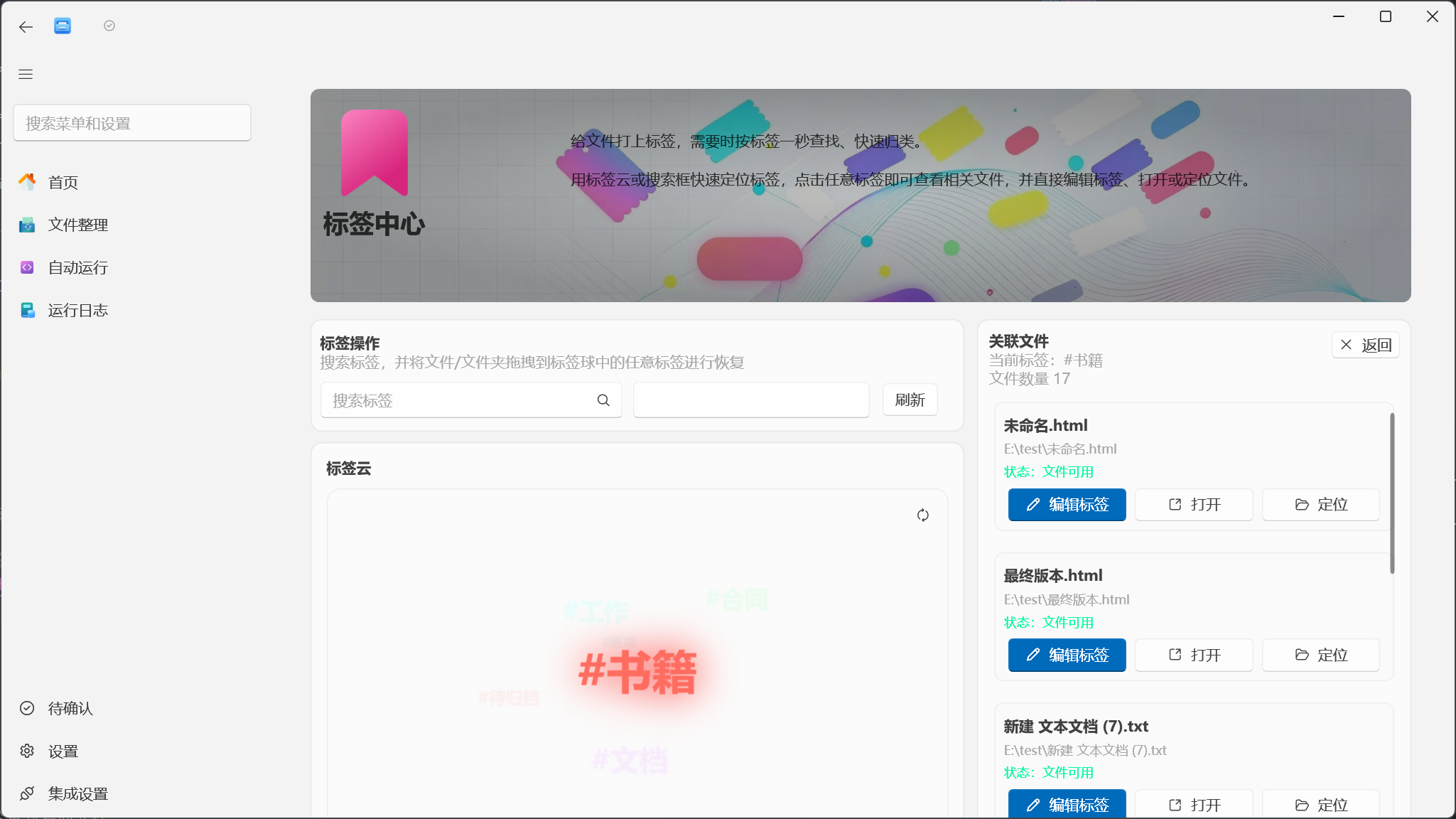Toggle the hamburger navigation menu
This screenshot has width=1456, height=819.
click(26, 74)
